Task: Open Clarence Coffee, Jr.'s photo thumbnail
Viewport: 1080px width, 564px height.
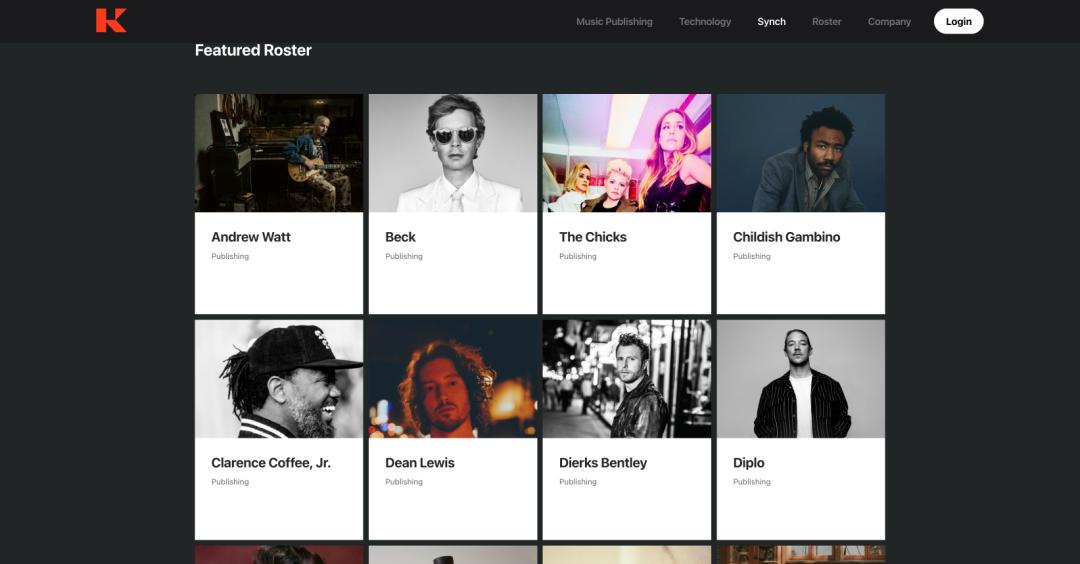Action: coord(279,379)
